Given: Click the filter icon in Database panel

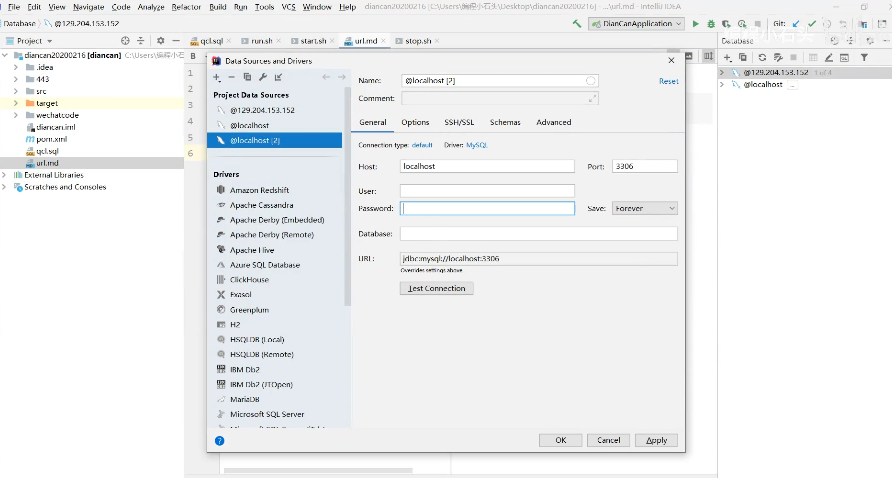Looking at the screenshot, I should pyautogui.click(x=864, y=57).
